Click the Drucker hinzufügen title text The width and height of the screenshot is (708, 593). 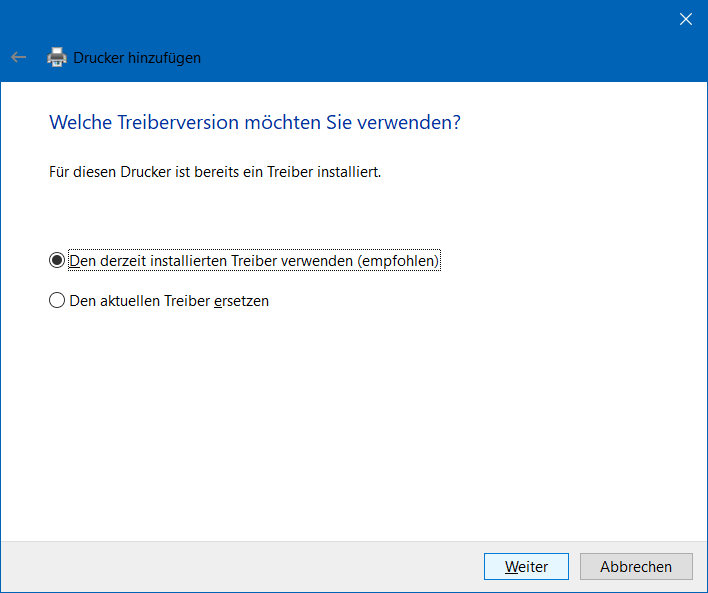tap(137, 58)
